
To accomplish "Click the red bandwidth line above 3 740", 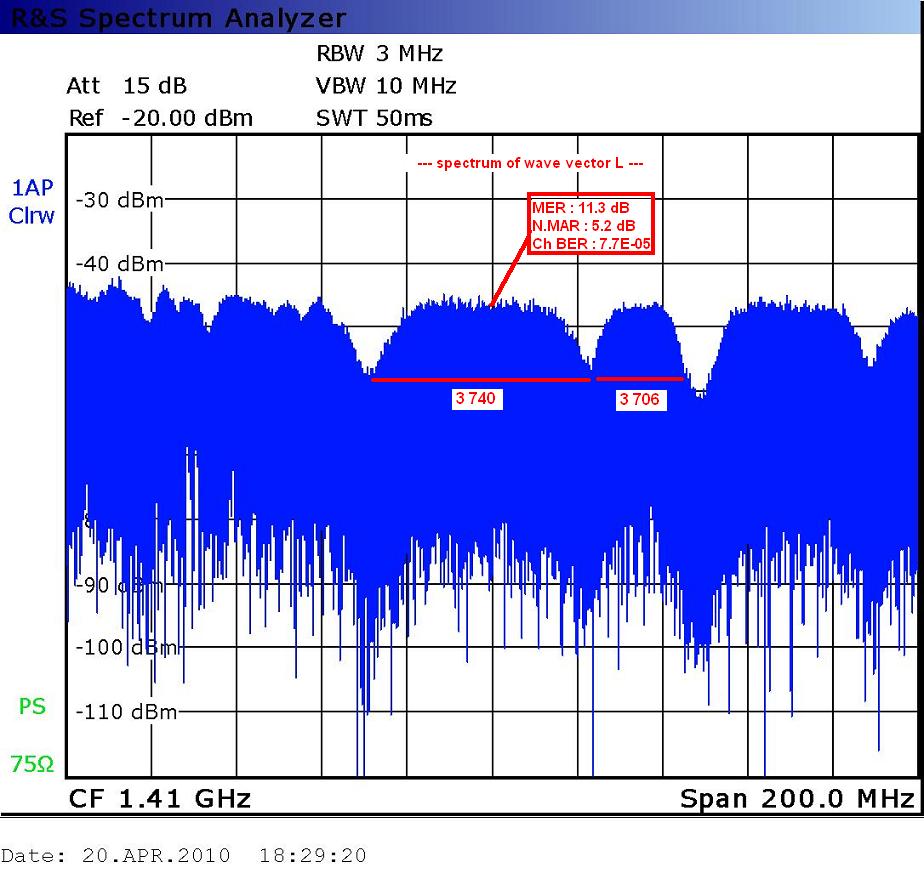I will coord(480,380).
